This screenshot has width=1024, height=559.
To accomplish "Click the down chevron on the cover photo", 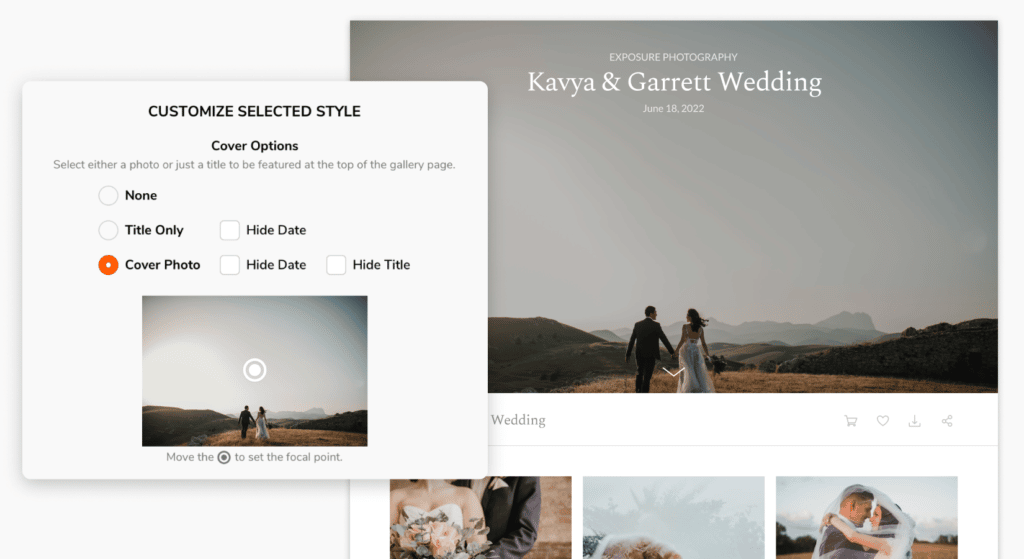I will pyautogui.click(x=673, y=372).
